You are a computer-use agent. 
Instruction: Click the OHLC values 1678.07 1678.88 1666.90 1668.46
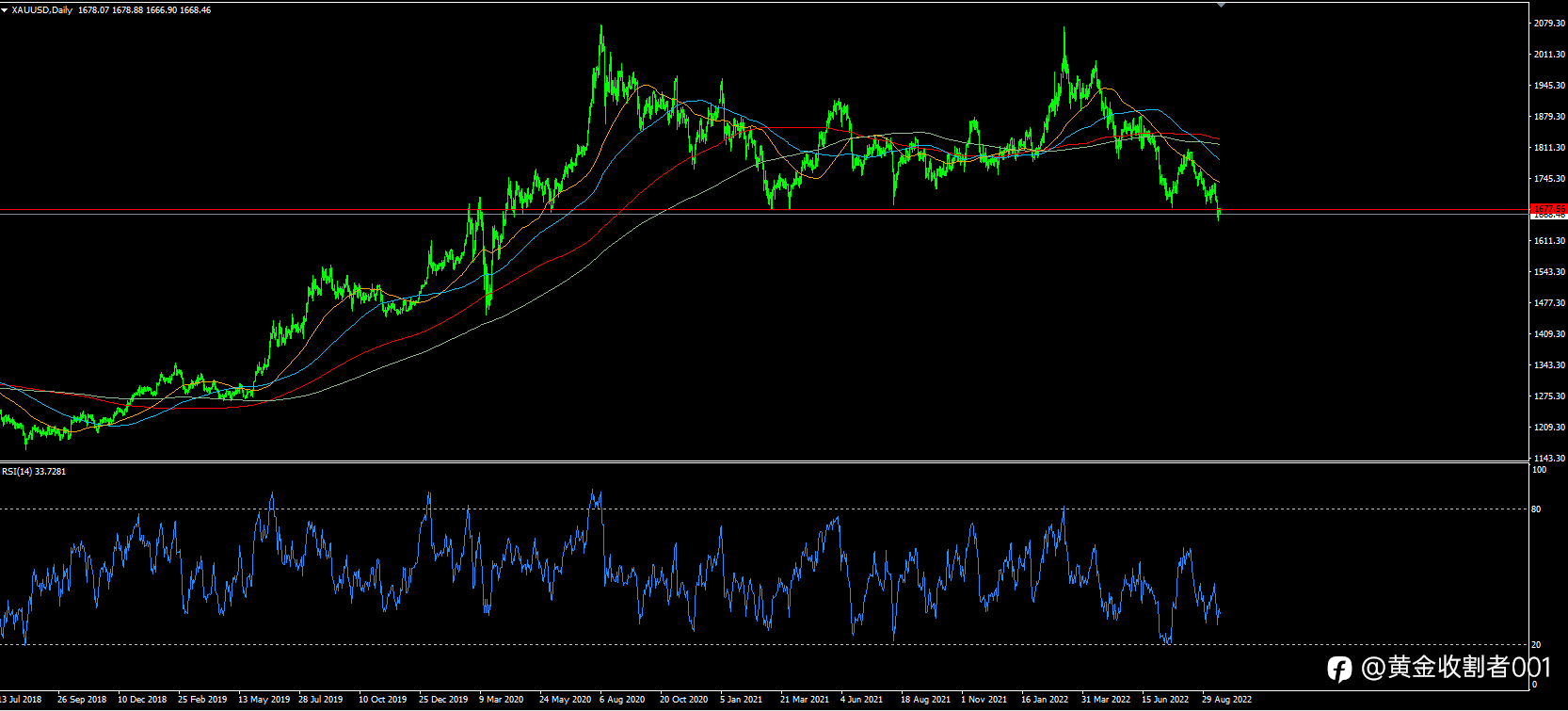tap(144, 10)
